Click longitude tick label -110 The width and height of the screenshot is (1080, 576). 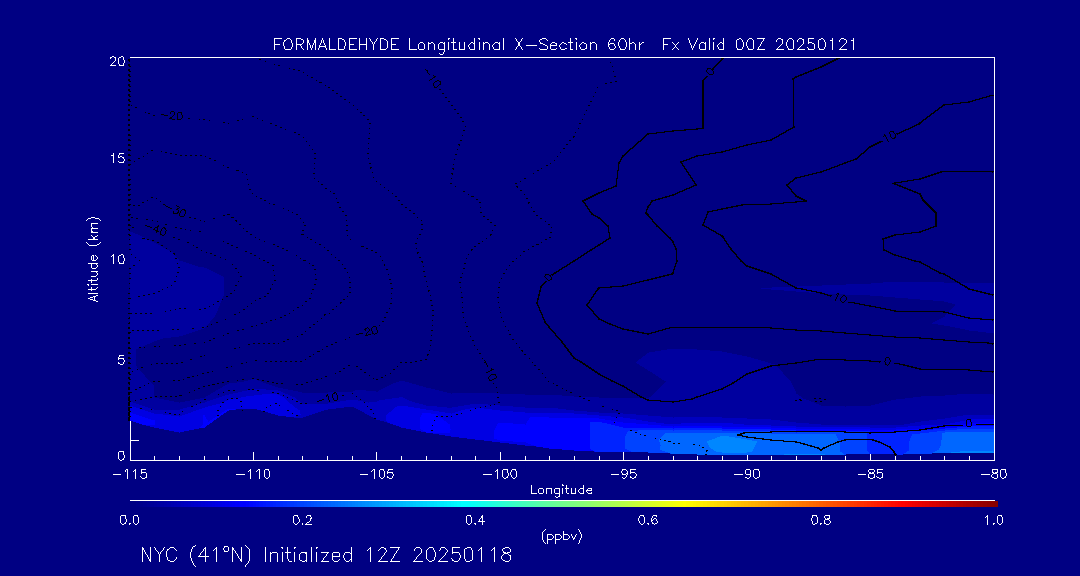[253, 475]
